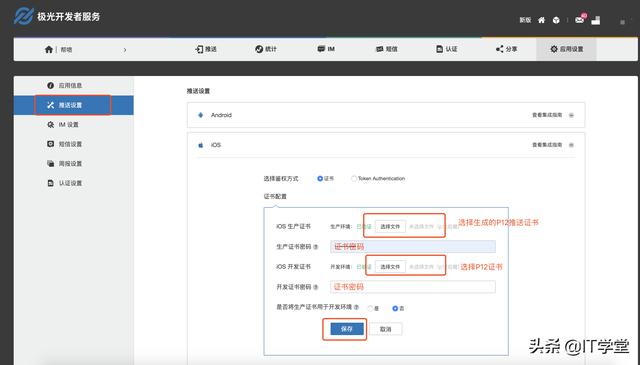Screen dimensions: 640x365
Task: Open the 统计 tab
Action: 266,49
